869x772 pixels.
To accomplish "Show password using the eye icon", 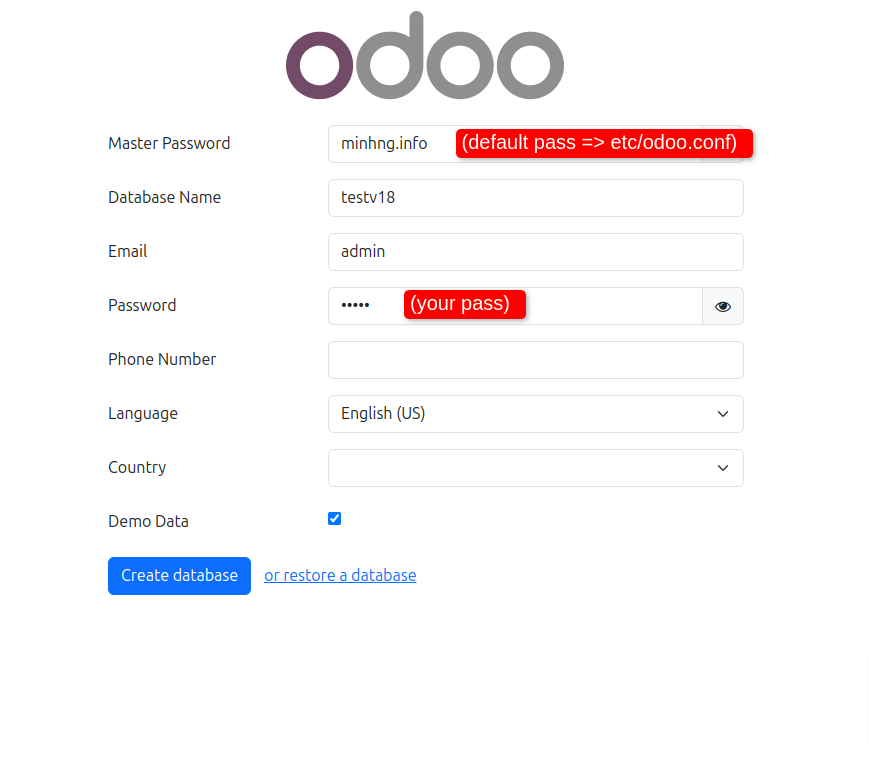I will click(x=723, y=306).
